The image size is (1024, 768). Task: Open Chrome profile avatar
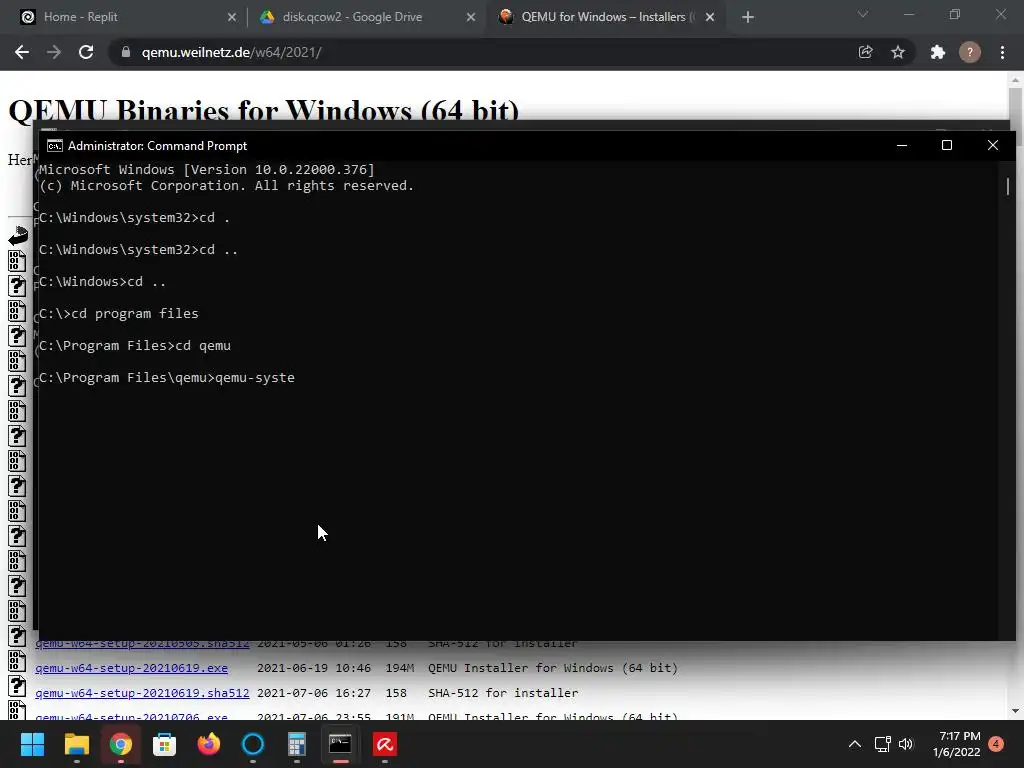pos(970,52)
